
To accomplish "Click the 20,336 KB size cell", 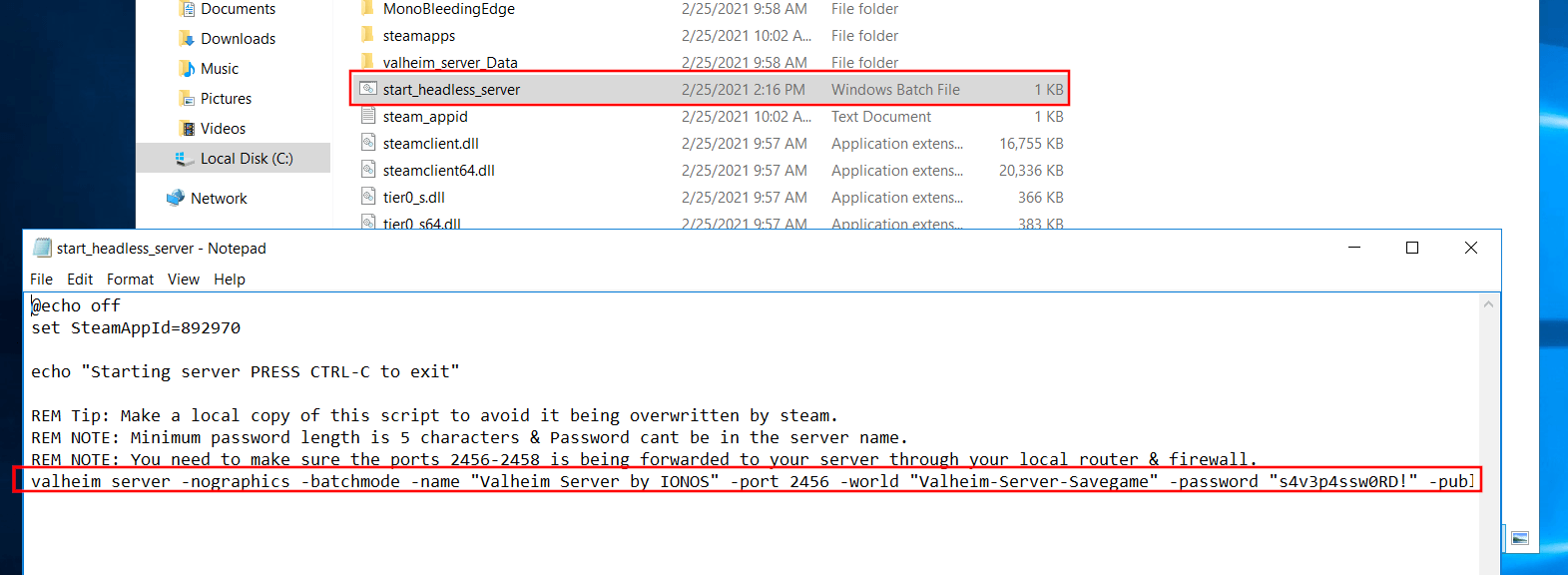I will [1031, 171].
